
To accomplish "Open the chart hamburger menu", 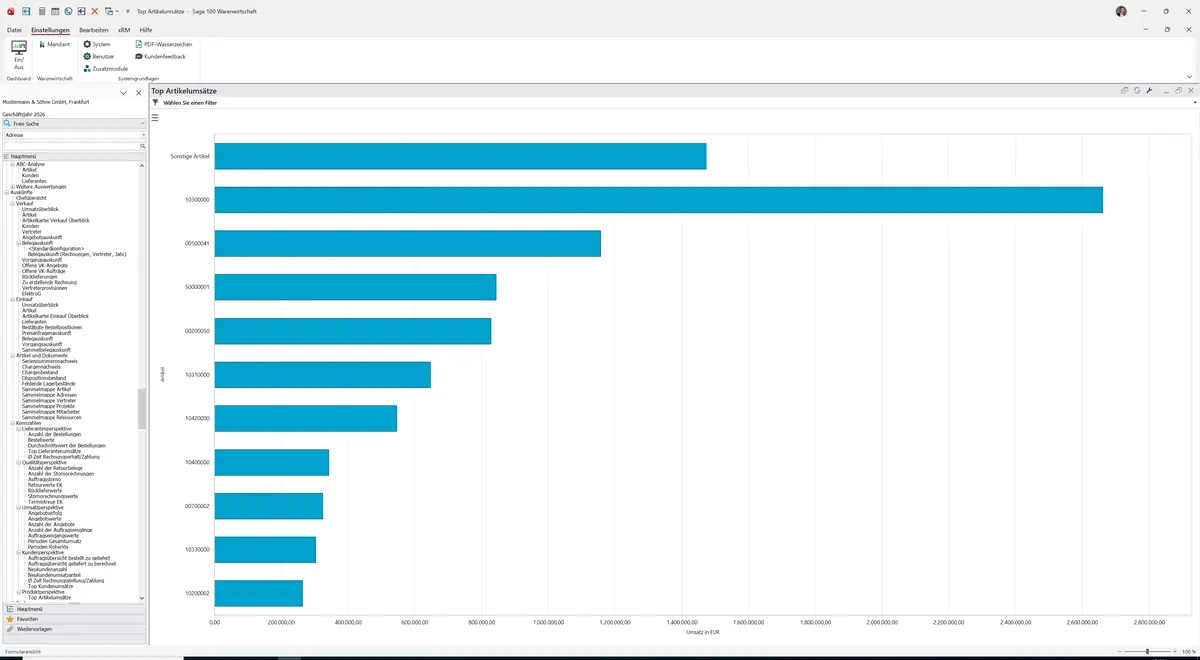I will point(155,118).
